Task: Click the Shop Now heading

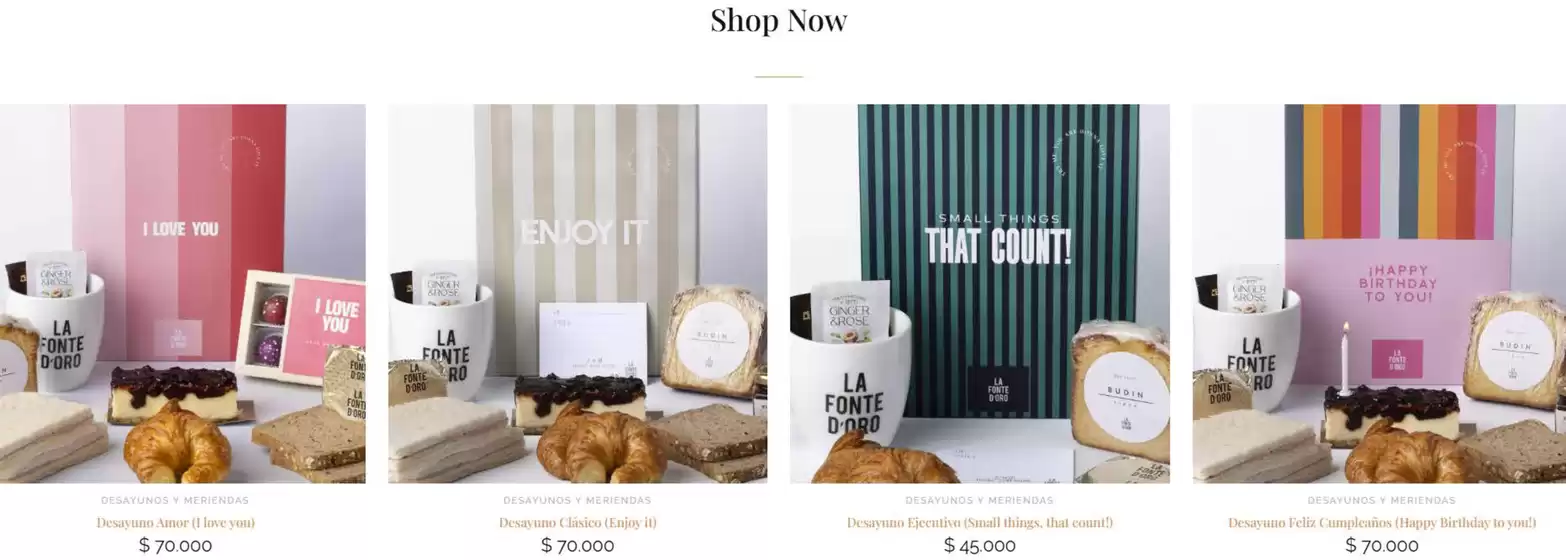Action: (x=779, y=20)
